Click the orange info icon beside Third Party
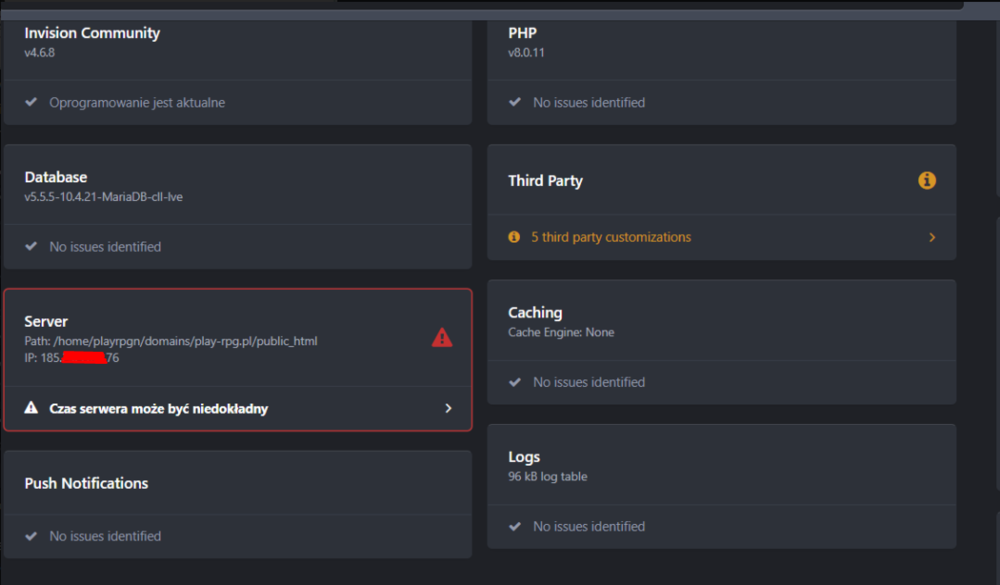Viewport: 1000px width, 585px height. point(927,181)
